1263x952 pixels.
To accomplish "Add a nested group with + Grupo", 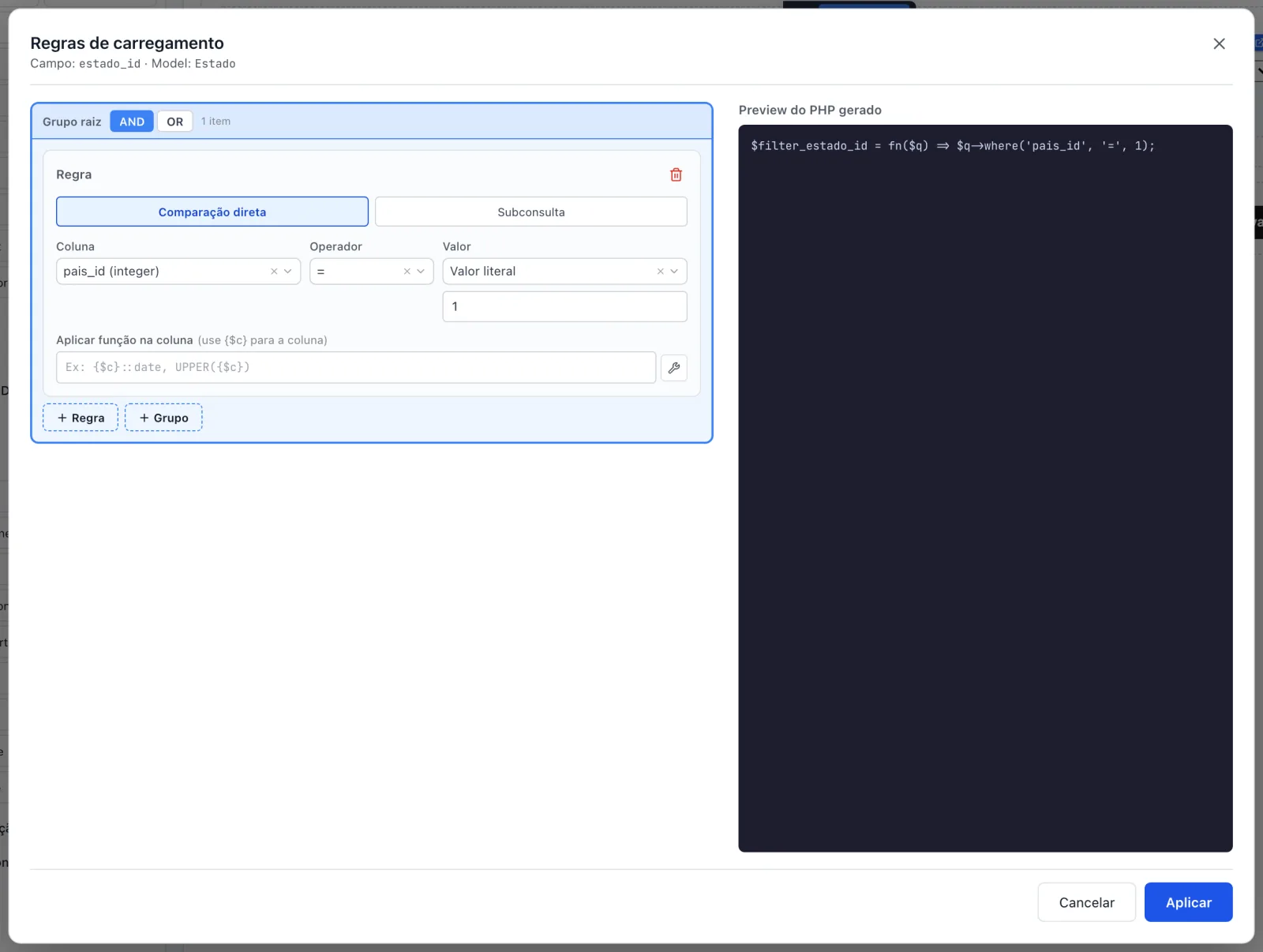I will 163,418.
